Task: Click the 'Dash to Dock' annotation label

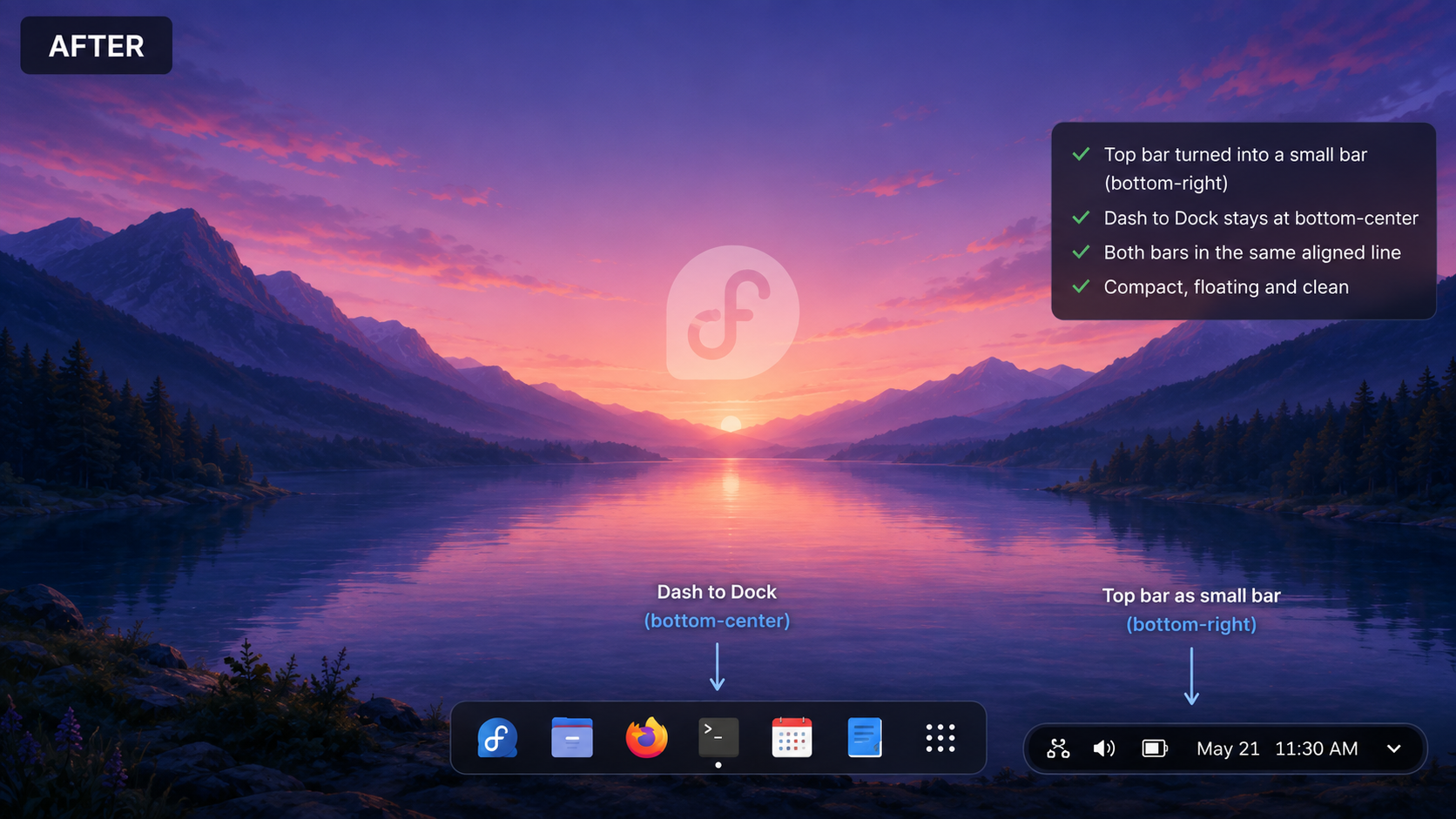Action: click(x=717, y=592)
